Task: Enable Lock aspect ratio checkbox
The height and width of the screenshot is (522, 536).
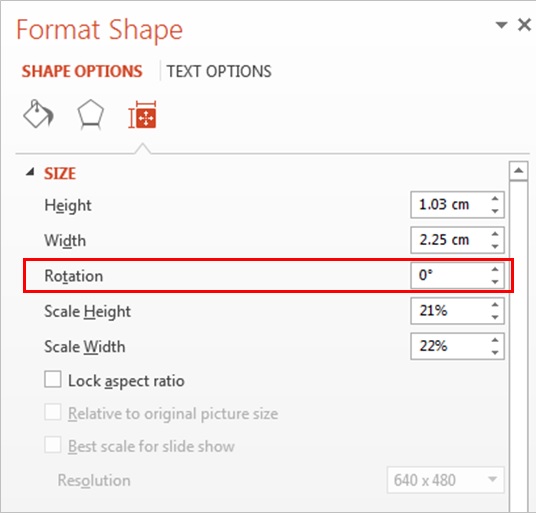Action: [x=53, y=379]
